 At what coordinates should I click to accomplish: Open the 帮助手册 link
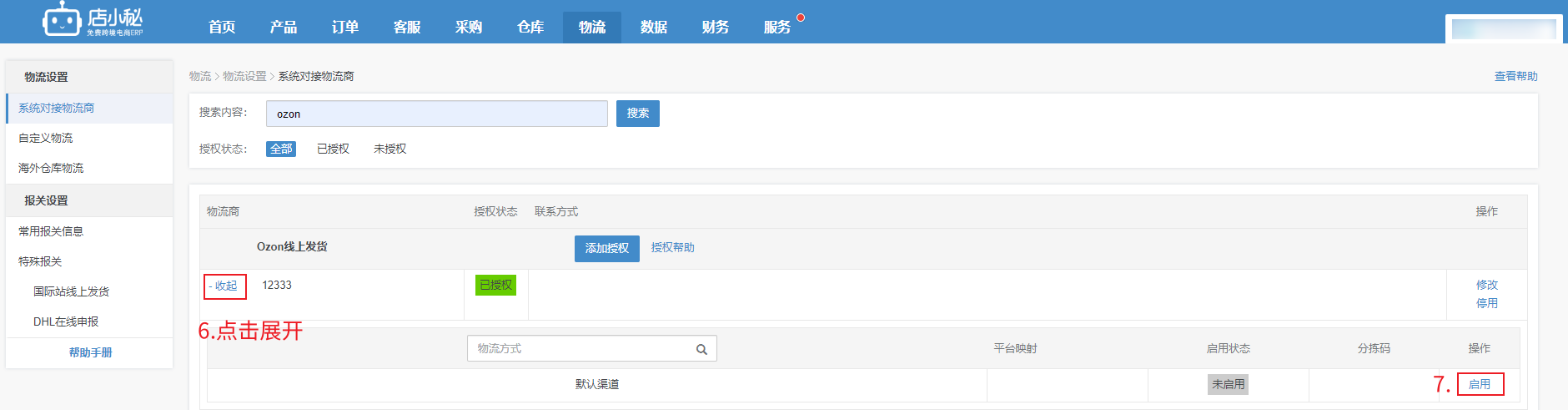pyautogui.click(x=90, y=352)
